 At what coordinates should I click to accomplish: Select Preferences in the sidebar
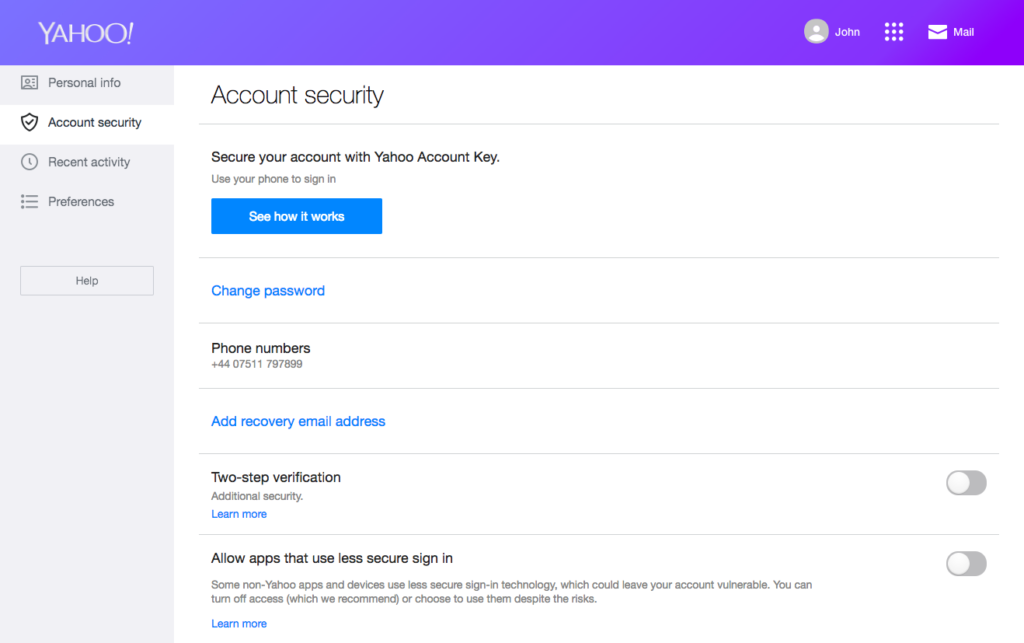tap(81, 202)
